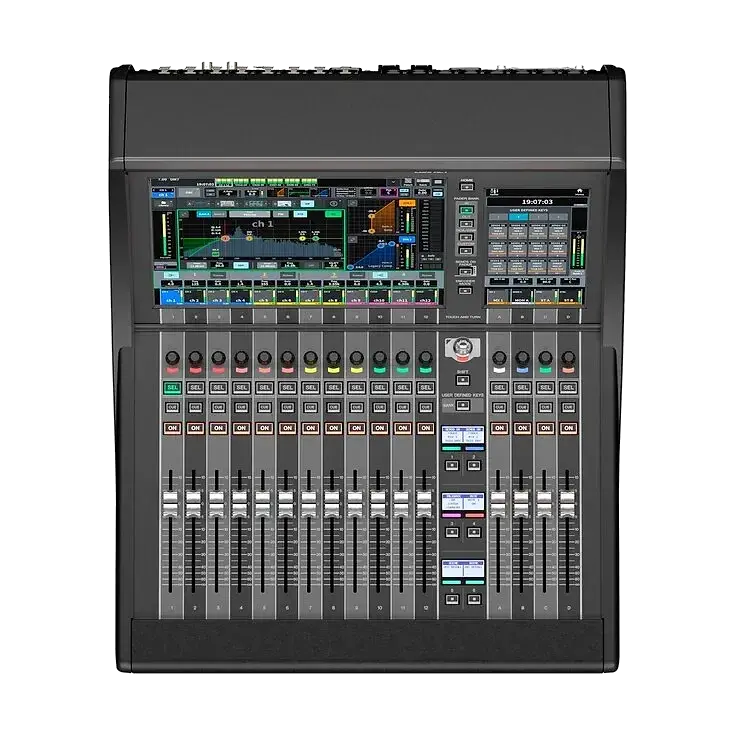The height and width of the screenshot is (735, 735).
Task: Hit the SHIFT key under the big encoder
Action: pyautogui.click(x=463, y=380)
